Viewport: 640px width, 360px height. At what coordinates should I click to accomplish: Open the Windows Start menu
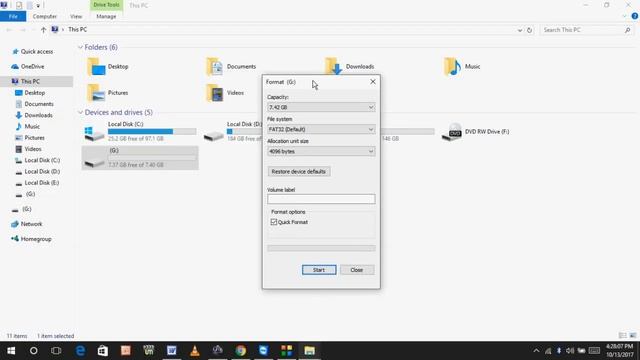(x=11, y=351)
